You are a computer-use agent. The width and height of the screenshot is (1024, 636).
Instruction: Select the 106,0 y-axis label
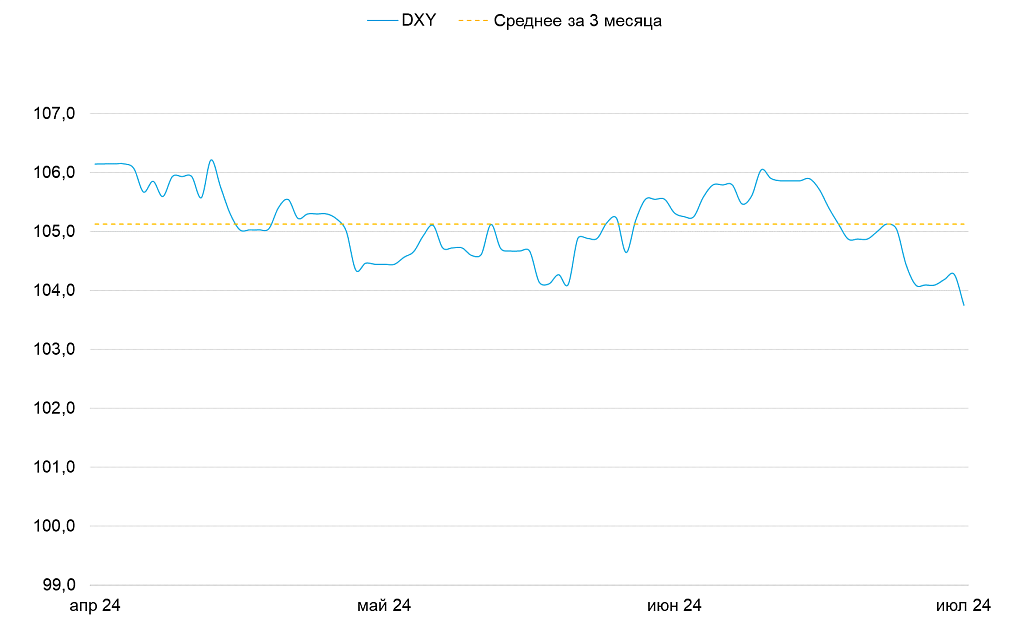click(55, 173)
